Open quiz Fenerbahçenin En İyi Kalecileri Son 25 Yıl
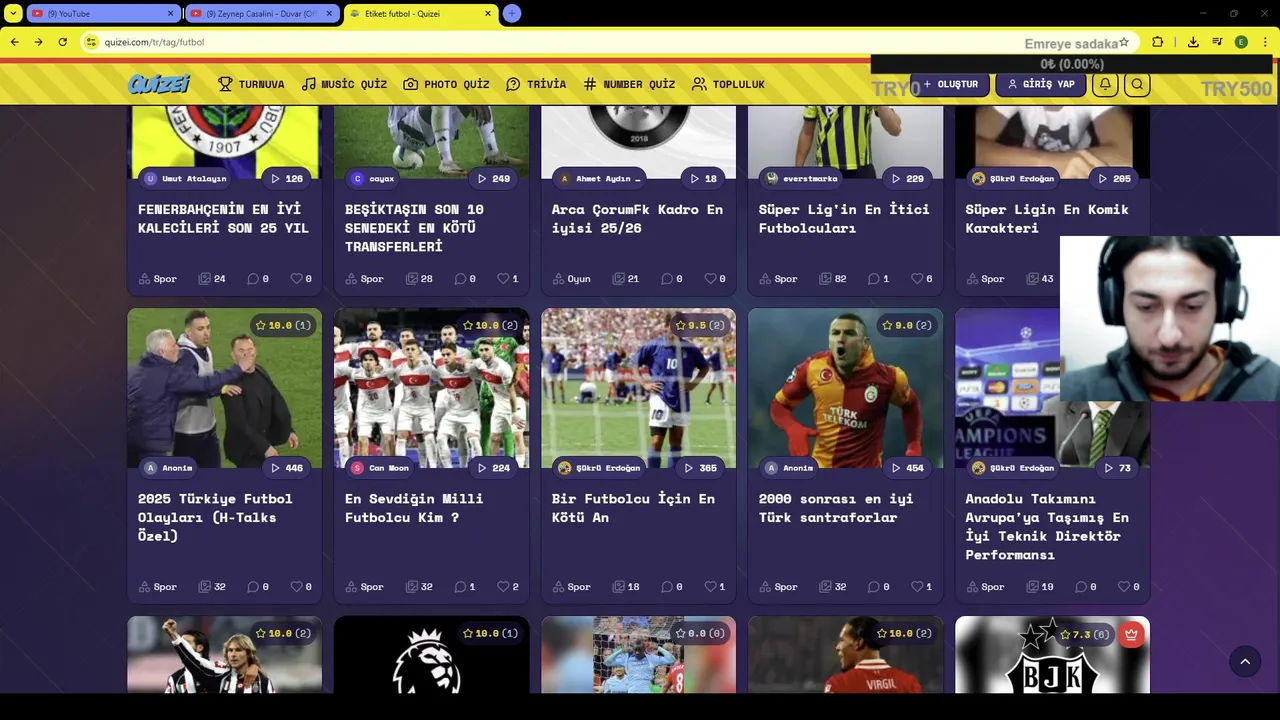Image resolution: width=1280 pixels, height=720 pixels. 223,218
